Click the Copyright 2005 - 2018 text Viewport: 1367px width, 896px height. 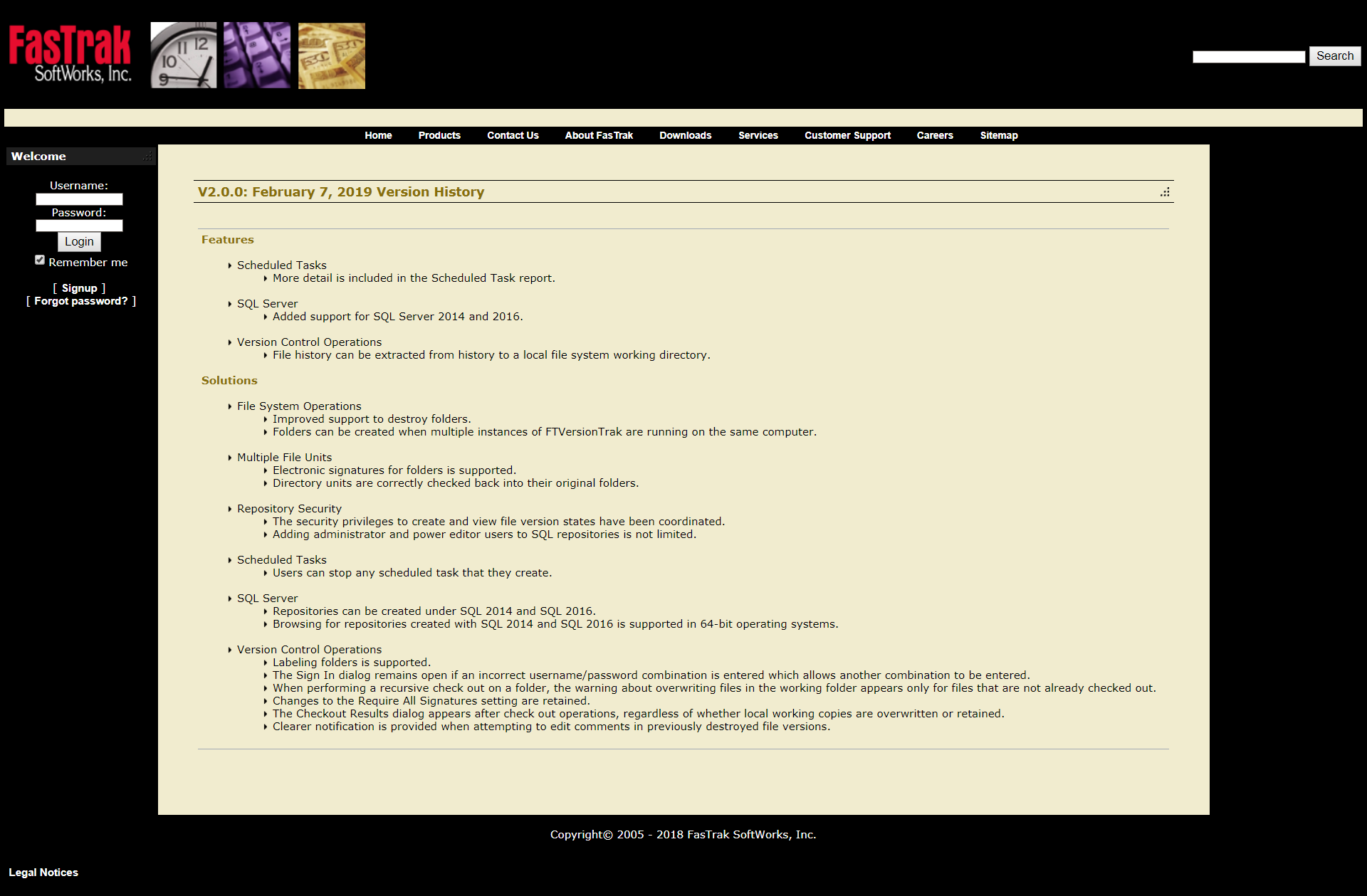[x=683, y=835]
